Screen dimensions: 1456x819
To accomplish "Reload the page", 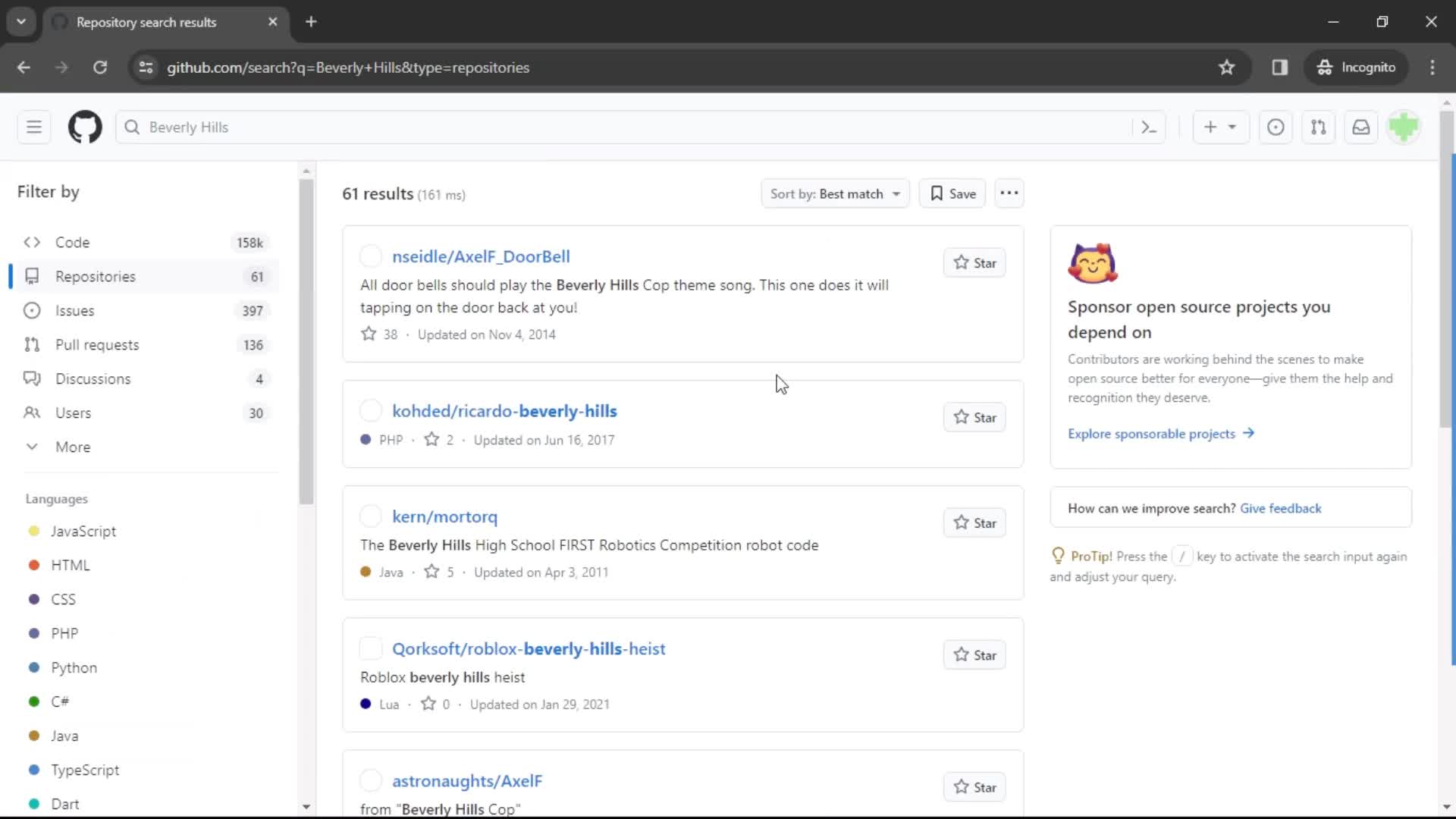I will 99,67.
